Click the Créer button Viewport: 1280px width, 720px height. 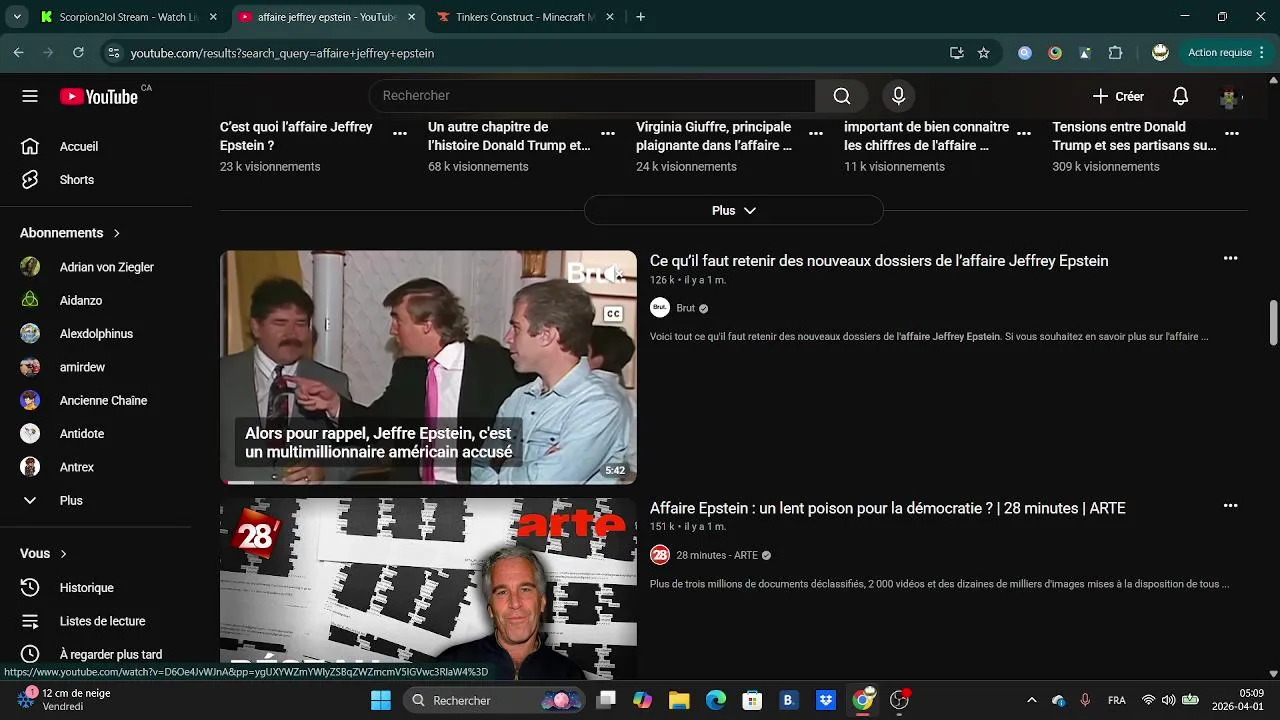[1118, 96]
